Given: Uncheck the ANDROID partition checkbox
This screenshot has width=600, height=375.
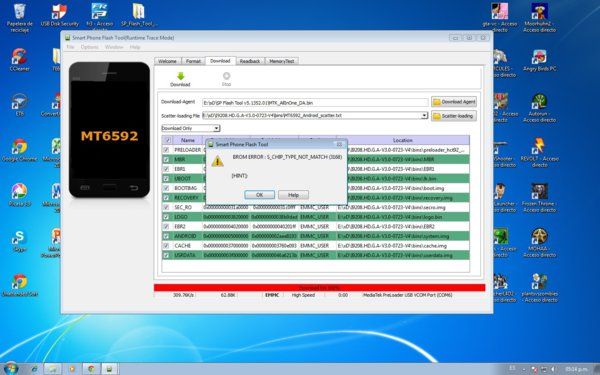Looking at the screenshot, I should coord(166,236).
